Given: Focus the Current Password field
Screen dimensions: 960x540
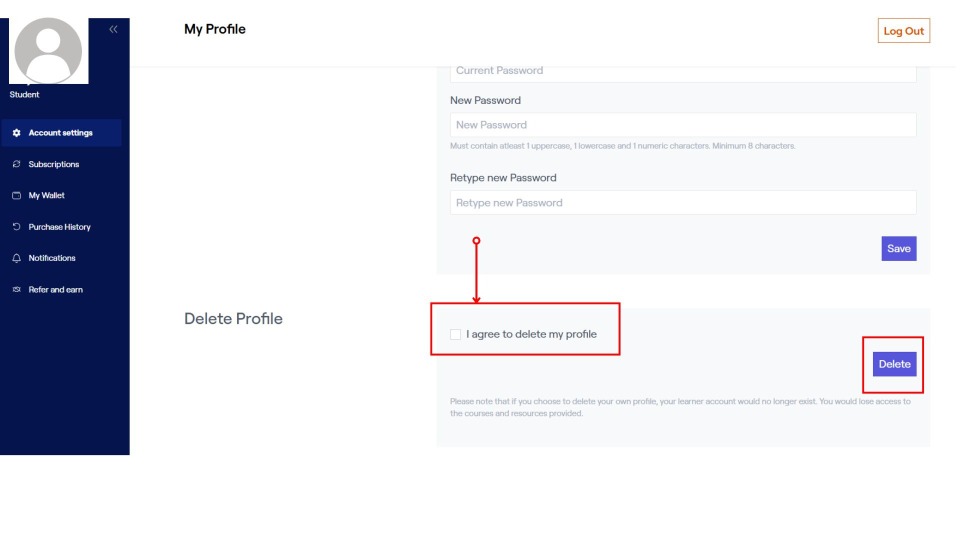Looking at the screenshot, I should click(x=683, y=72).
